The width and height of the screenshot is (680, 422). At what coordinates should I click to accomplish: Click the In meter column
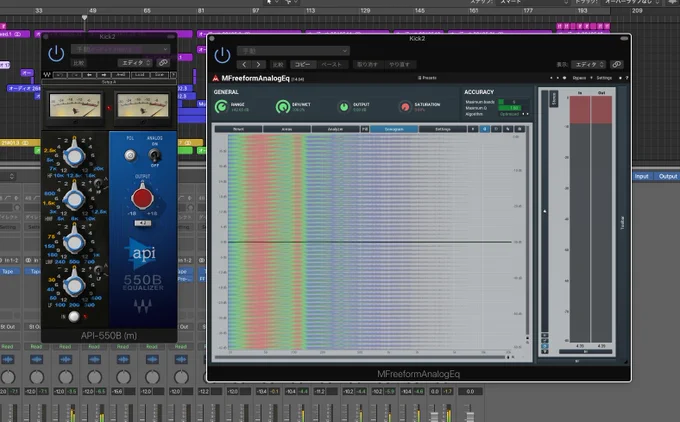pyautogui.click(x=580, y=219)
